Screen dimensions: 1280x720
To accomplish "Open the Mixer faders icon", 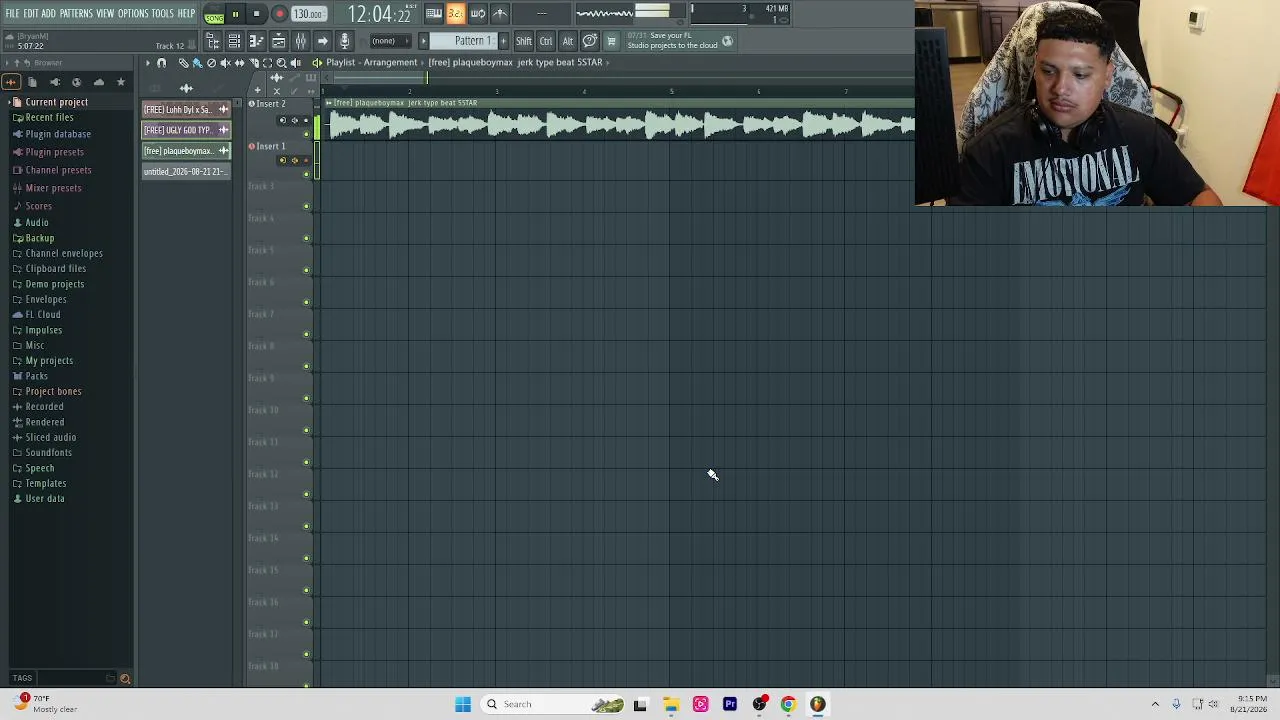I will 300,41.
